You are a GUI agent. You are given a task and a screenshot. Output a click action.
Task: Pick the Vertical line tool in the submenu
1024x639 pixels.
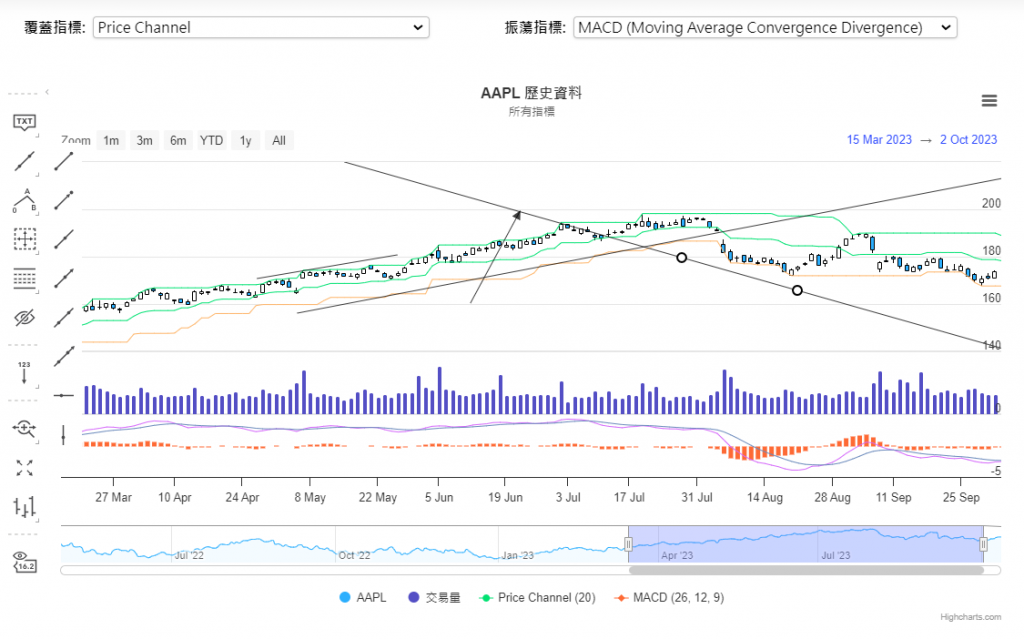63,435
